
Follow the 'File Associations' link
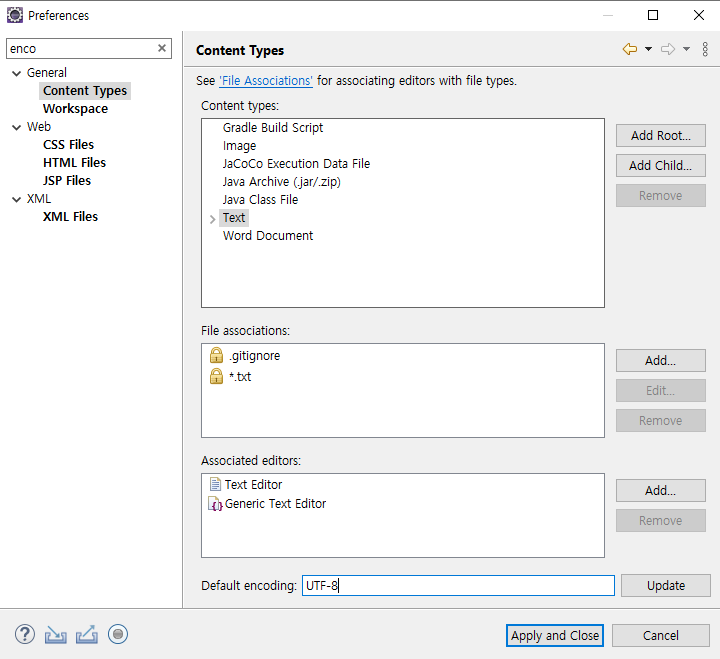tap(266, 80)
